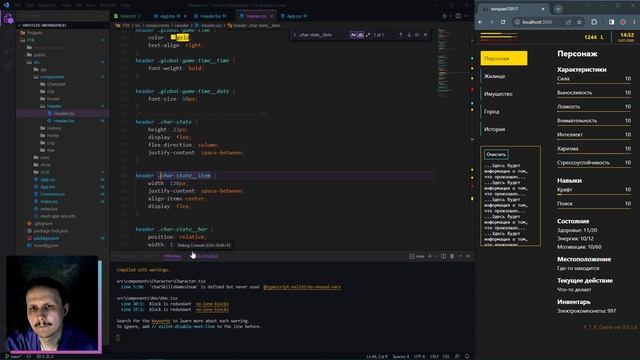Expand replace field in the find widget
The image size is (640, 360).
294,35
